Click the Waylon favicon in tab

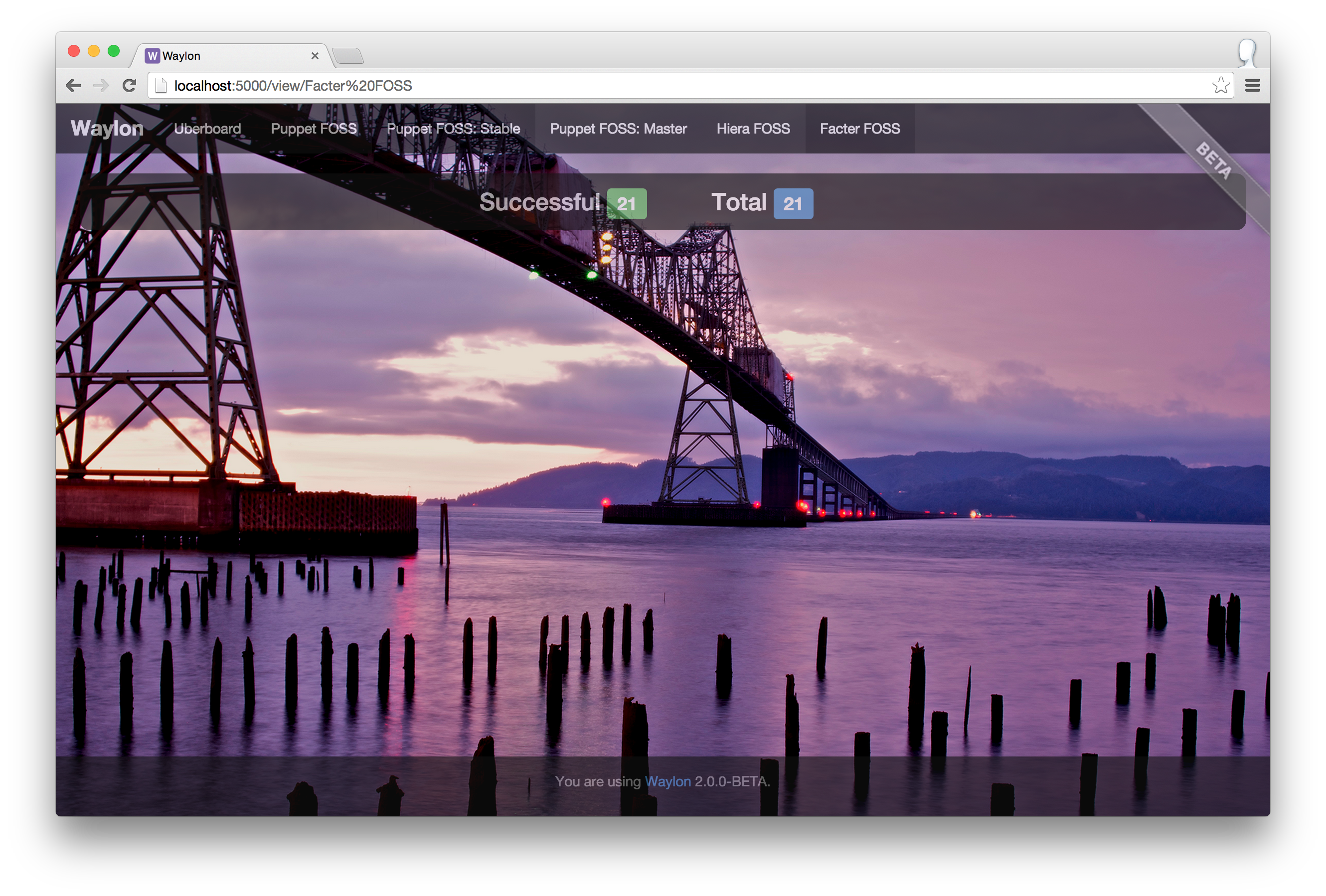pos(153,56)
